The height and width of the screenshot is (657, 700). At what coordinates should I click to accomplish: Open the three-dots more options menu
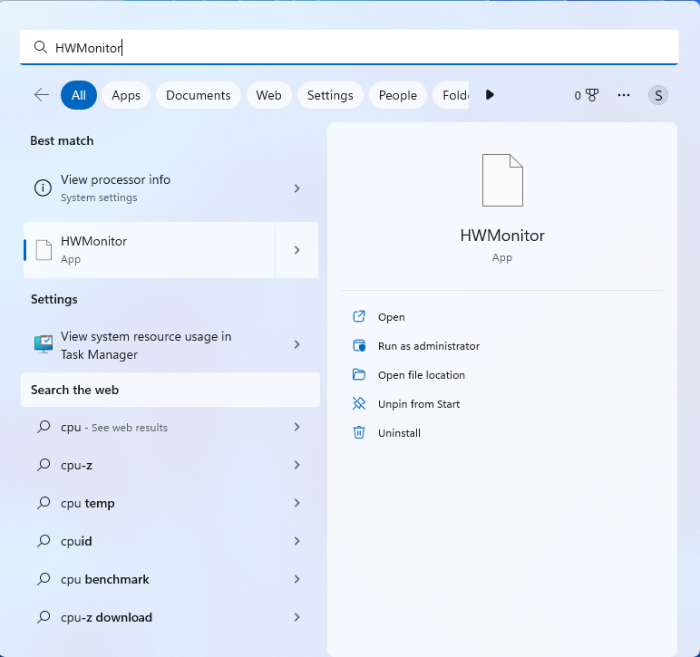point(624,95)
